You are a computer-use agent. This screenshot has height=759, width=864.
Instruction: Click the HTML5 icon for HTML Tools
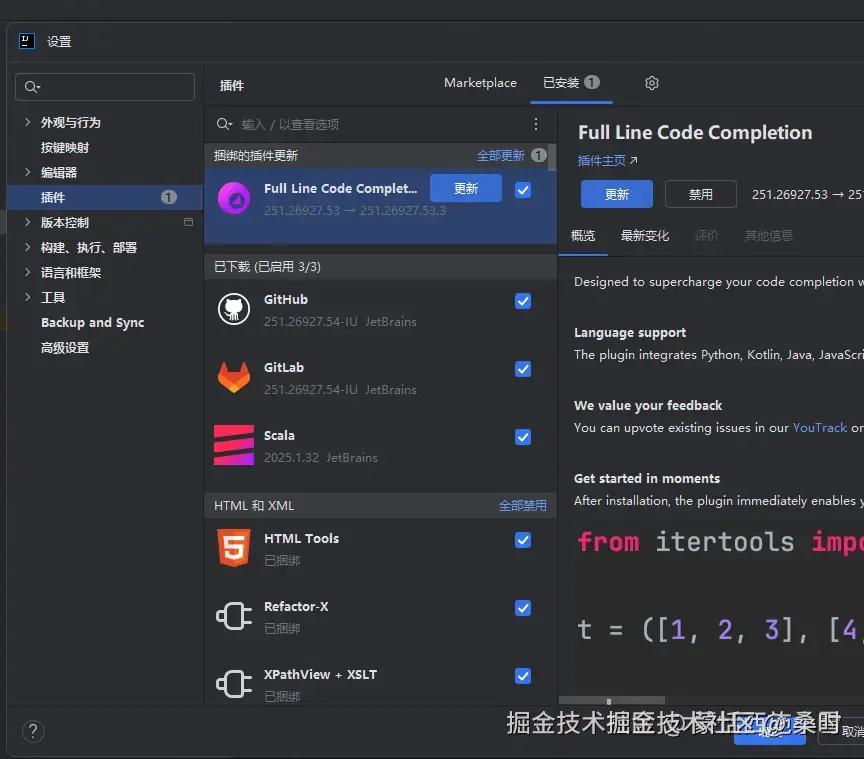tap(233, 548)
